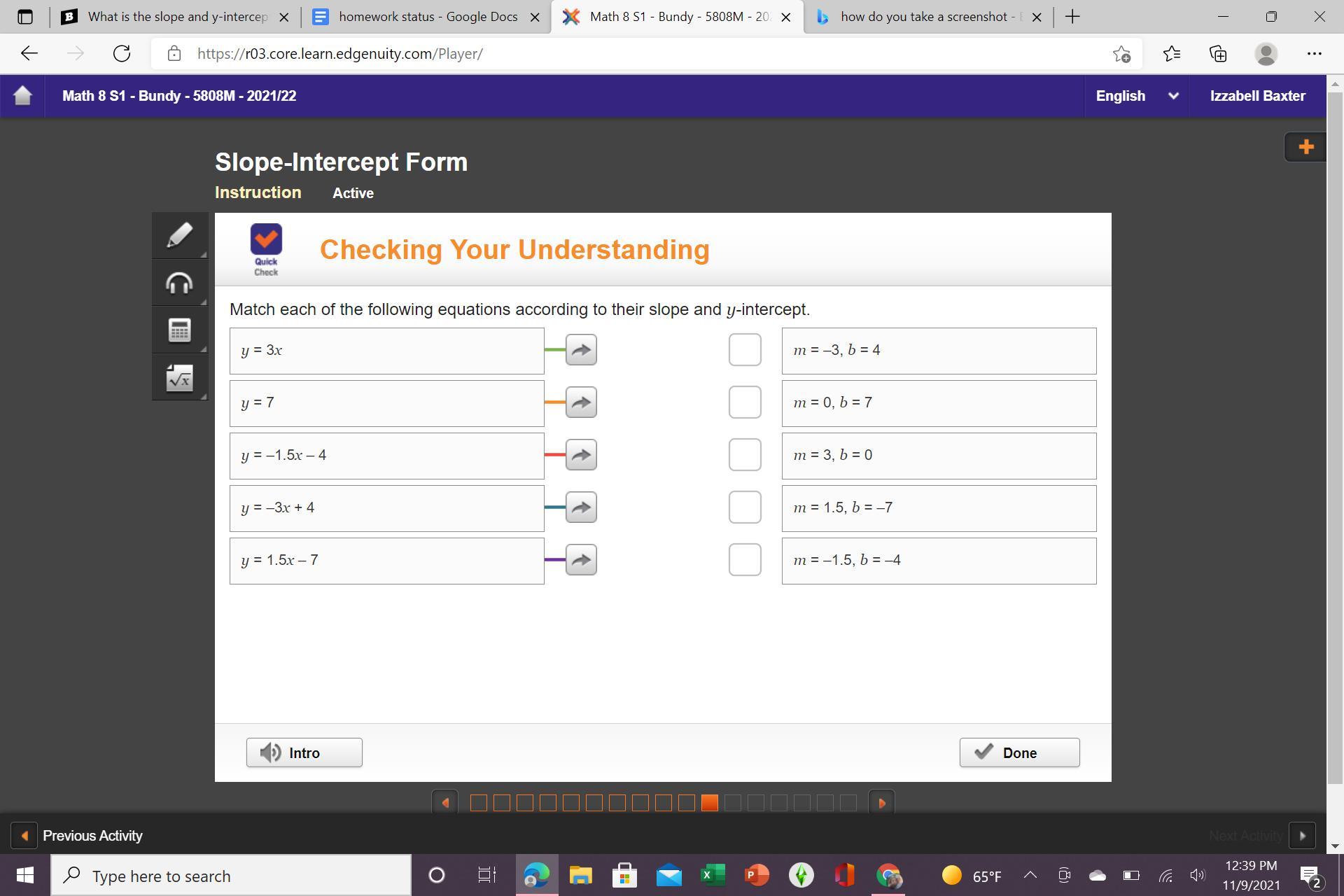Open the headphones audio tool

coord(179,283)
